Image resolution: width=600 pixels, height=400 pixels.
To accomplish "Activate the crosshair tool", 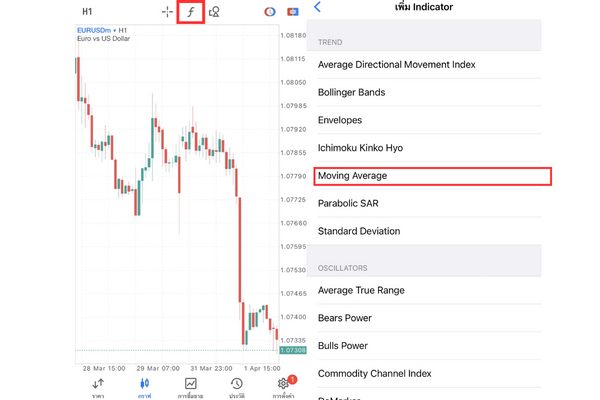I will point(167,12).
